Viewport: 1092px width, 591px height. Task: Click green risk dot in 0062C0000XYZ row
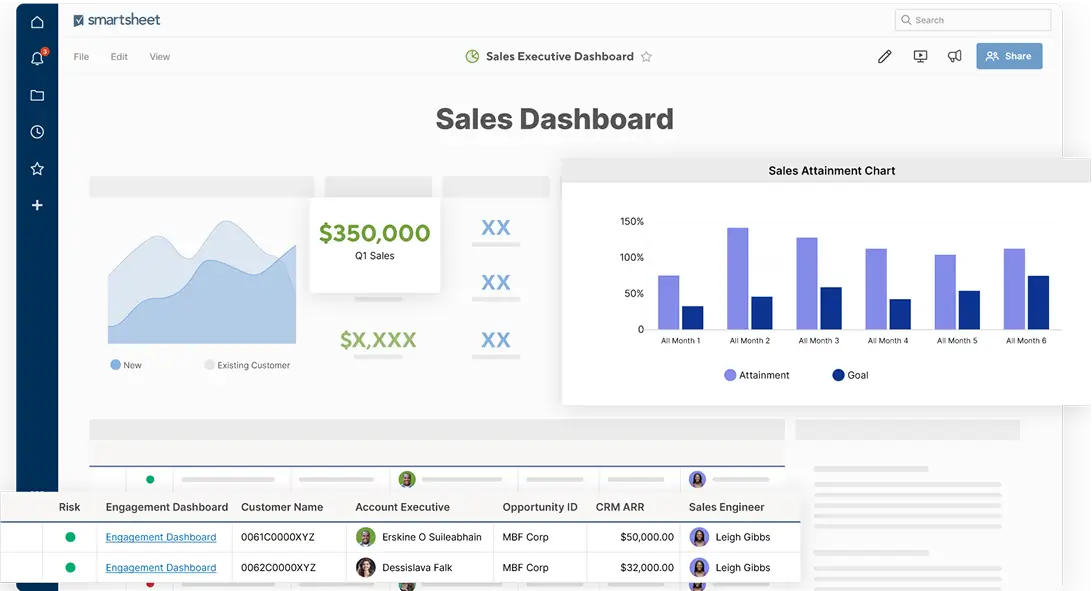point(70,567)
